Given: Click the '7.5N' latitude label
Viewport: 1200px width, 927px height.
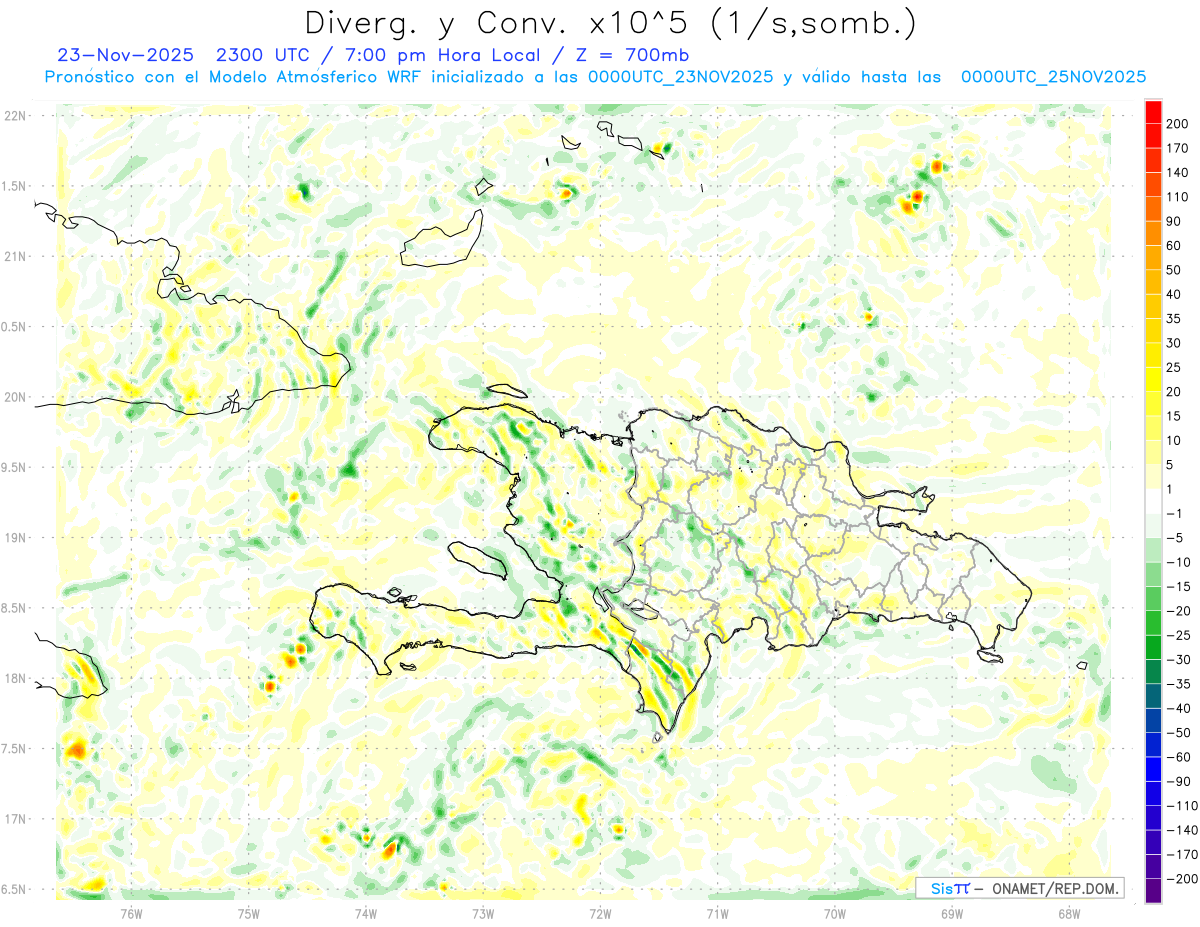Looking at the screenshot, I should pyautogui.click(x=15, y=749).
